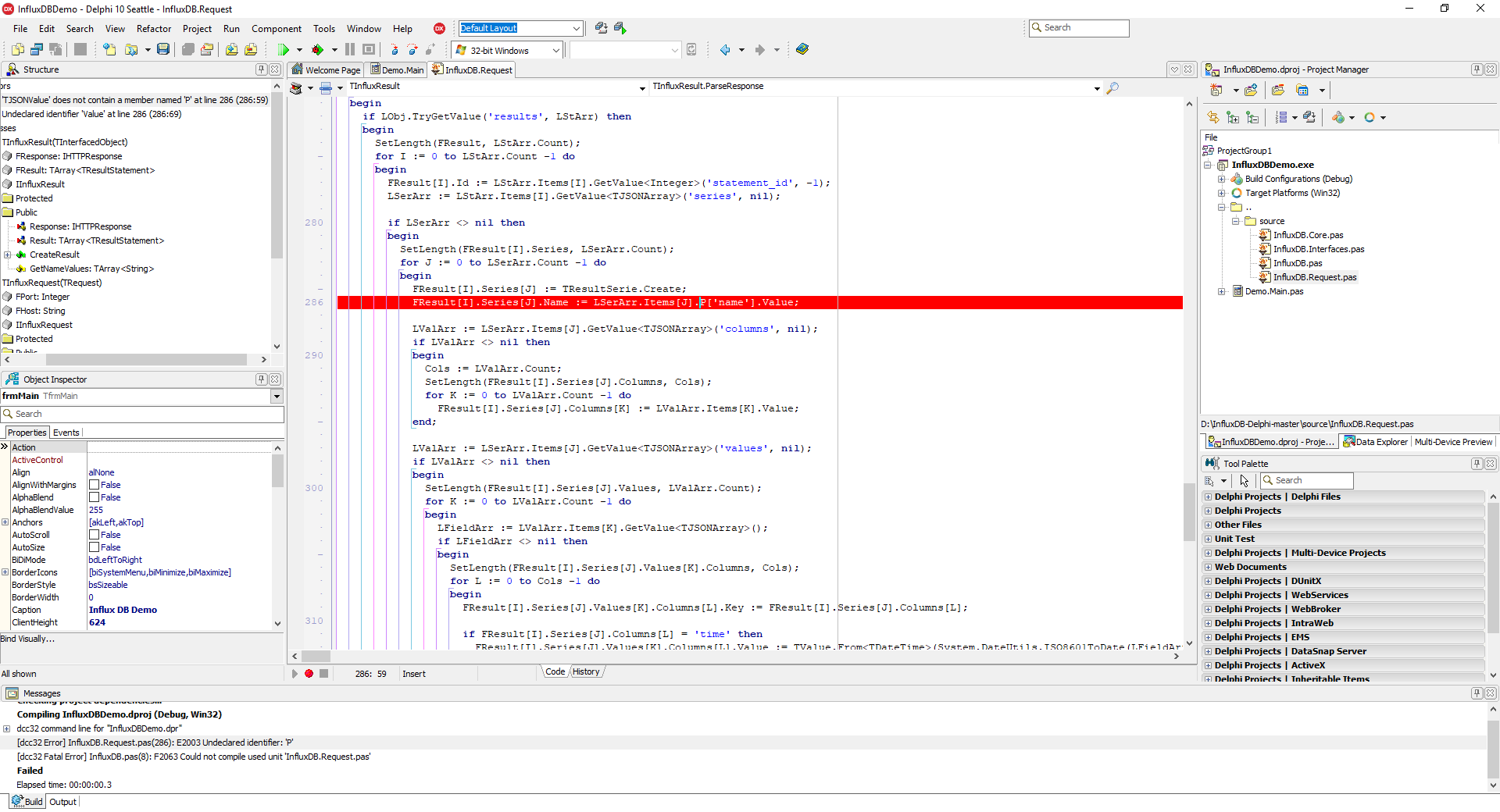Click the find magnifier icon above code editor
Viewport: 1500px width, 812px height.
(x=1112, y=87)
